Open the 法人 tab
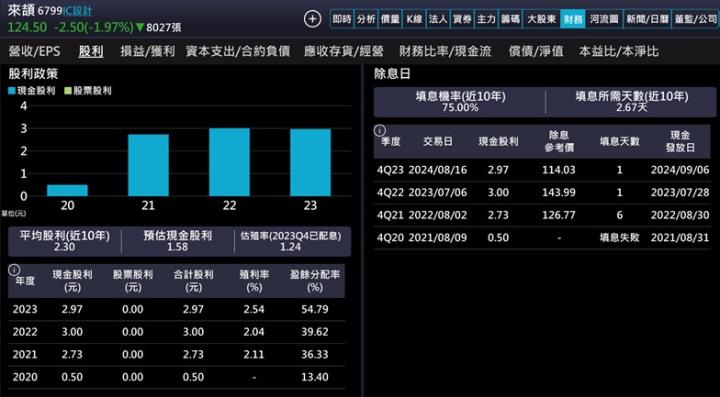 pyautogui.click(x=438, y=19)
